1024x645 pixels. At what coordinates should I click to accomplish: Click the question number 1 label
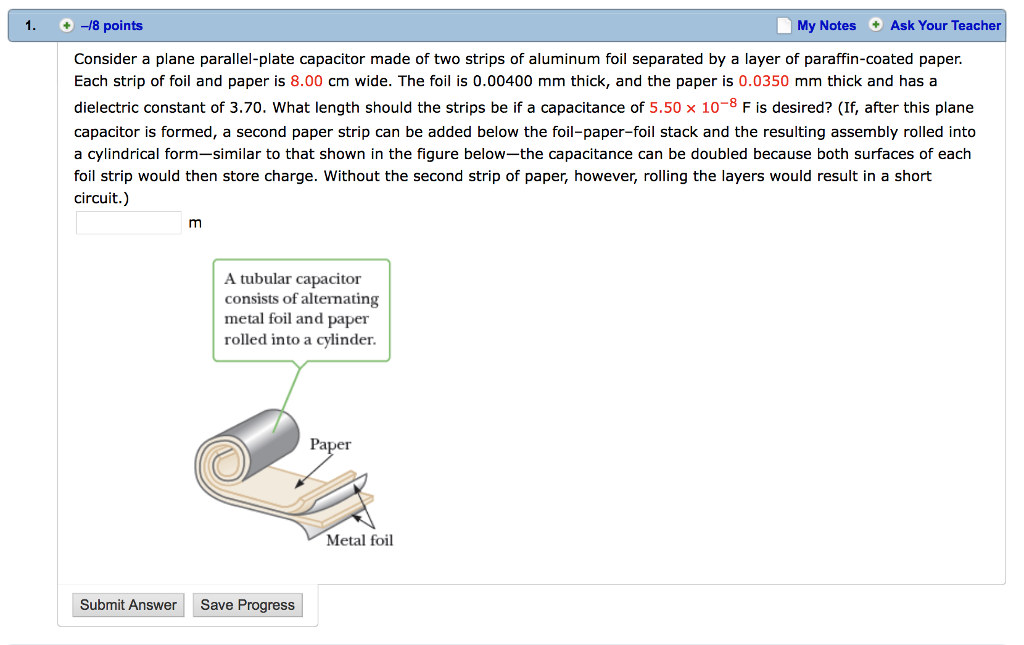[x=28, y=25]
